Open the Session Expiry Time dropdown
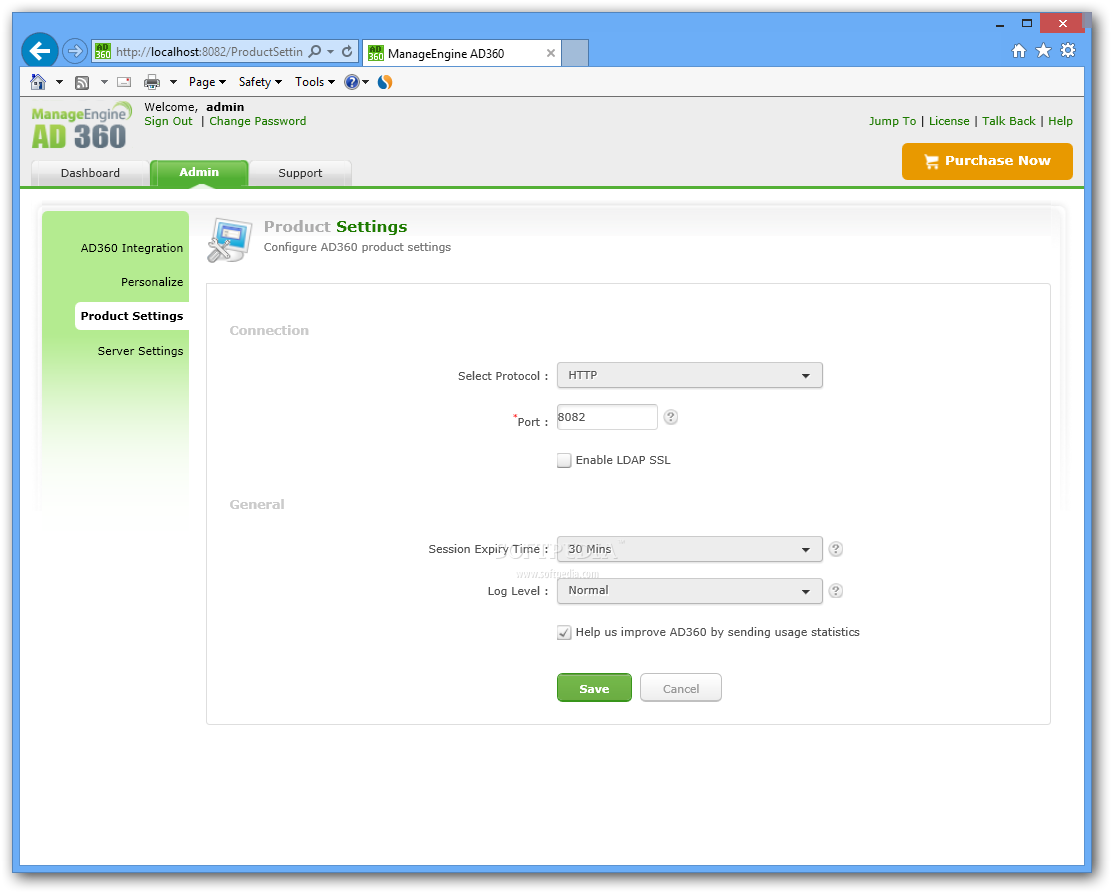 coord(689,549)
